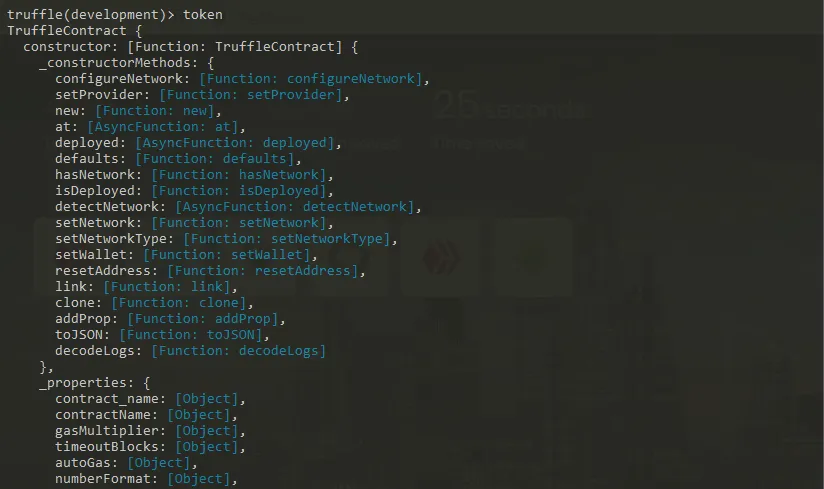Click the 'isDeployed:' key
The height and width of the screenshot is (489, 824).
click(x=98, y=191)
